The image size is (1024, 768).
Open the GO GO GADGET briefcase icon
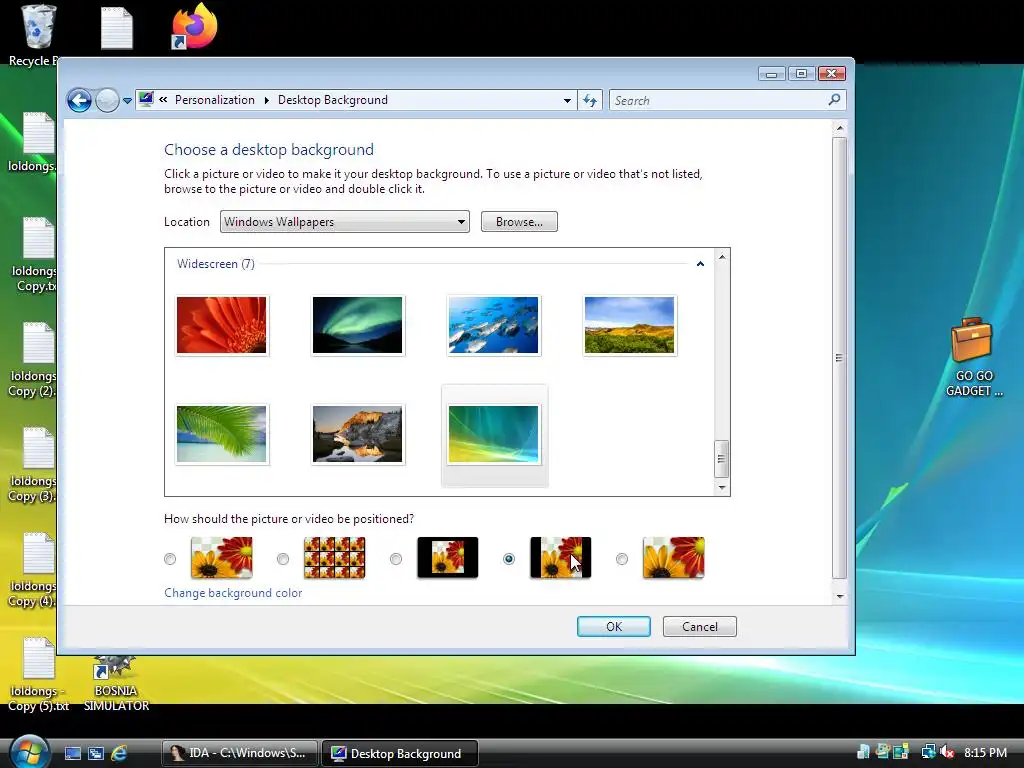point(972,340)
